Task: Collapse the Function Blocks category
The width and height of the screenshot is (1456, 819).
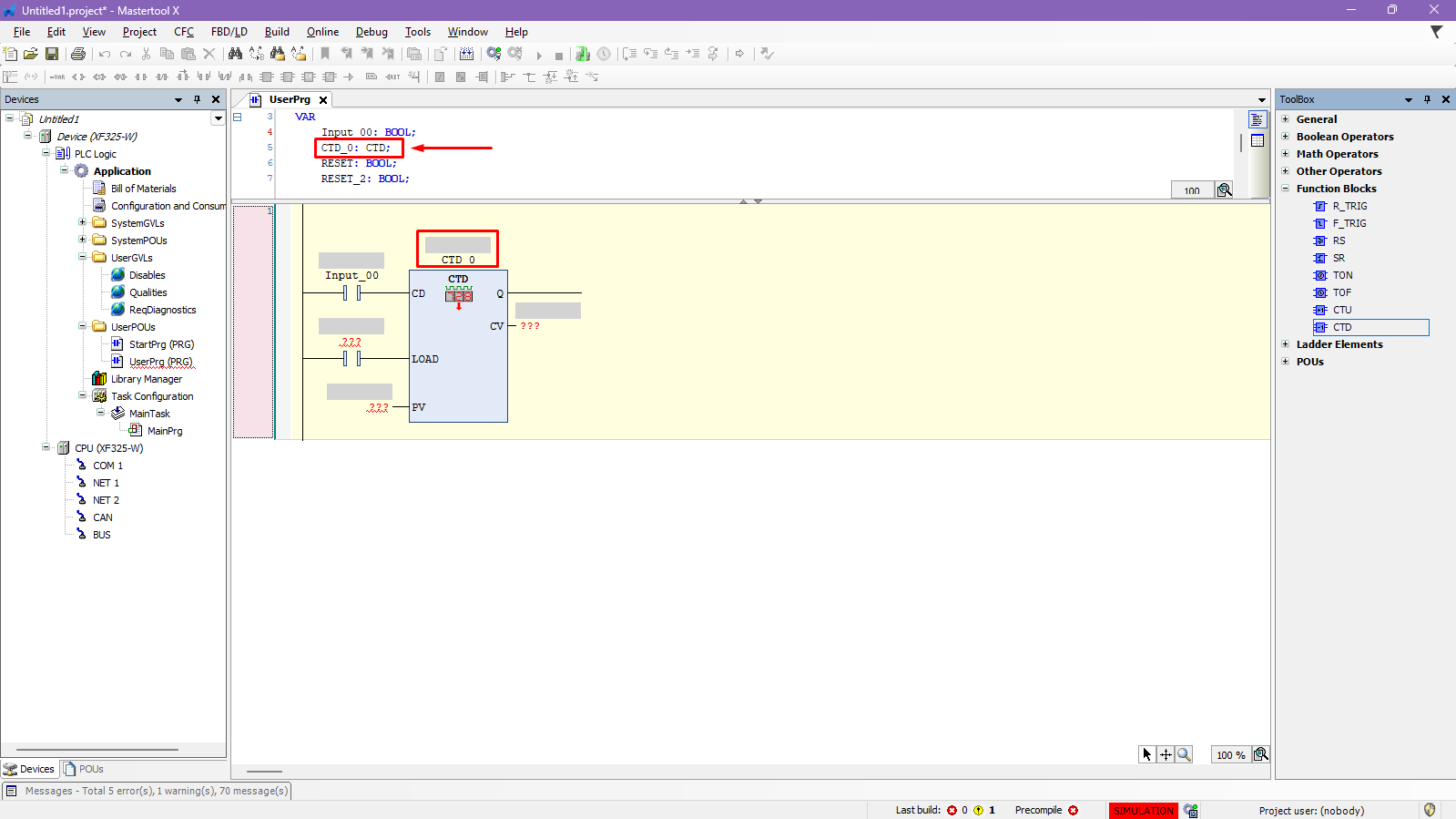Action: click(x=1286, y=189)
